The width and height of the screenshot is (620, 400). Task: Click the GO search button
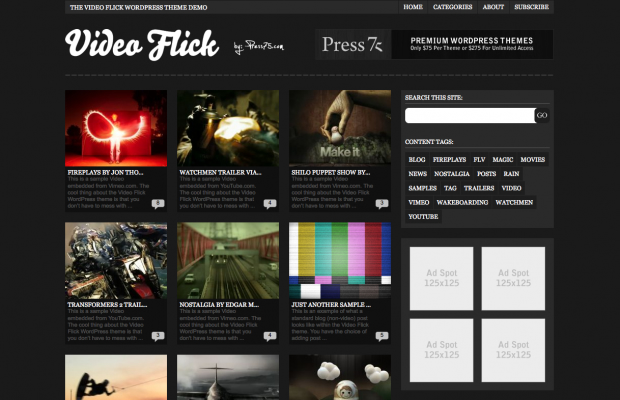click(542, 115)
